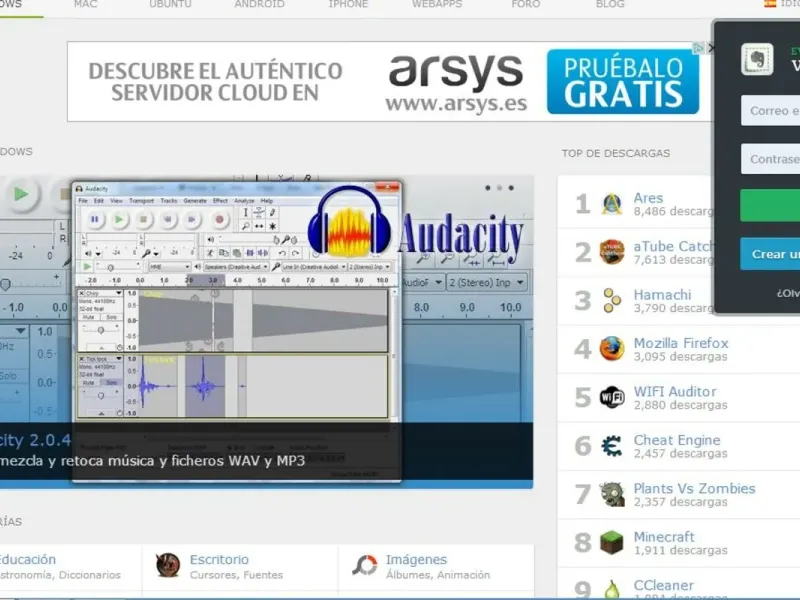Image resolution: width=800 pixels, height=600 pixels.
Task: Open the Tick tock track name dropdown
Action: (118, 359)
